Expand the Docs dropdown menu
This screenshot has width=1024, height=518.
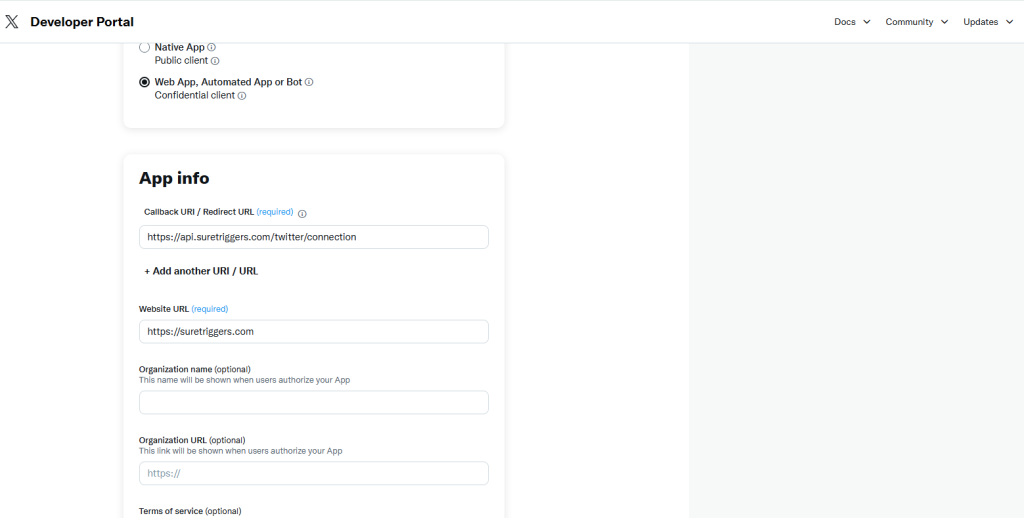click(x=851, y=22)
